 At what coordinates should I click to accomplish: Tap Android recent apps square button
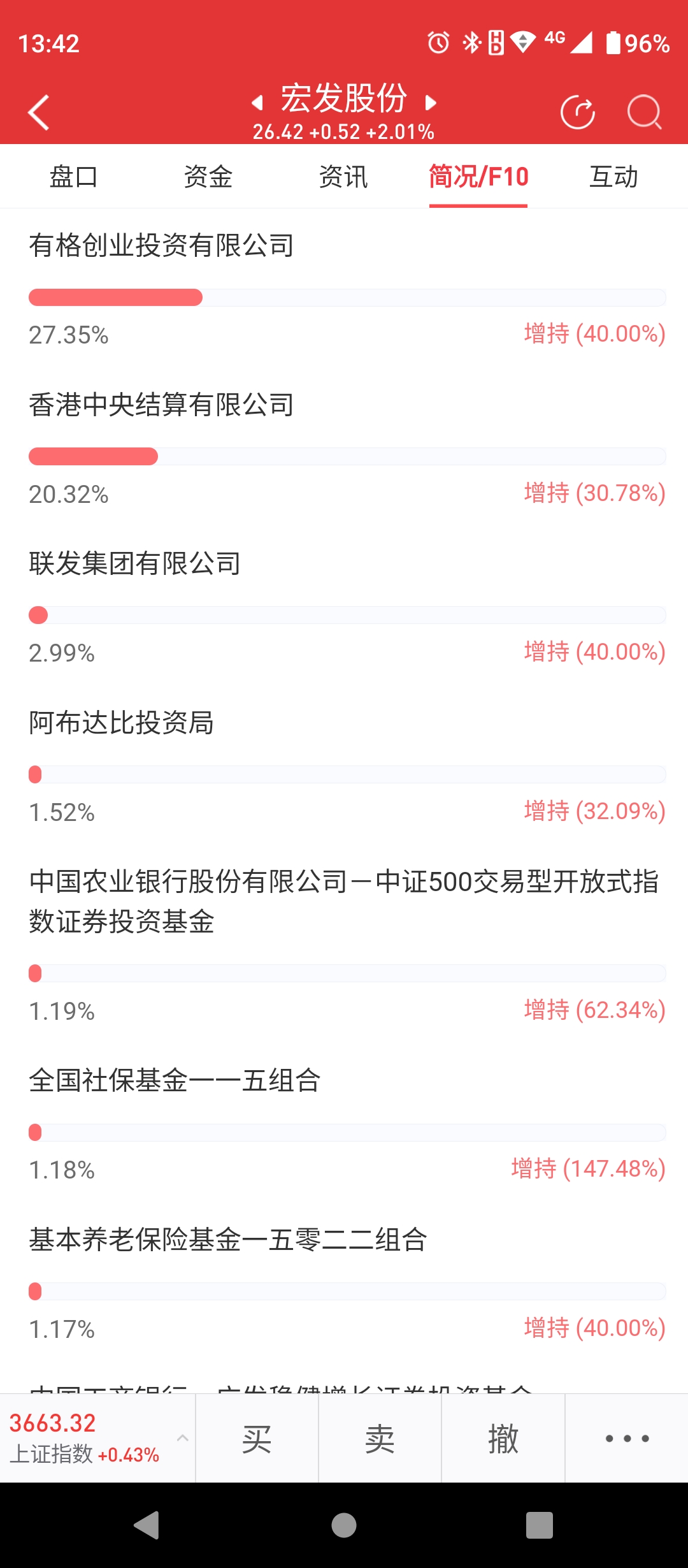540,1525
